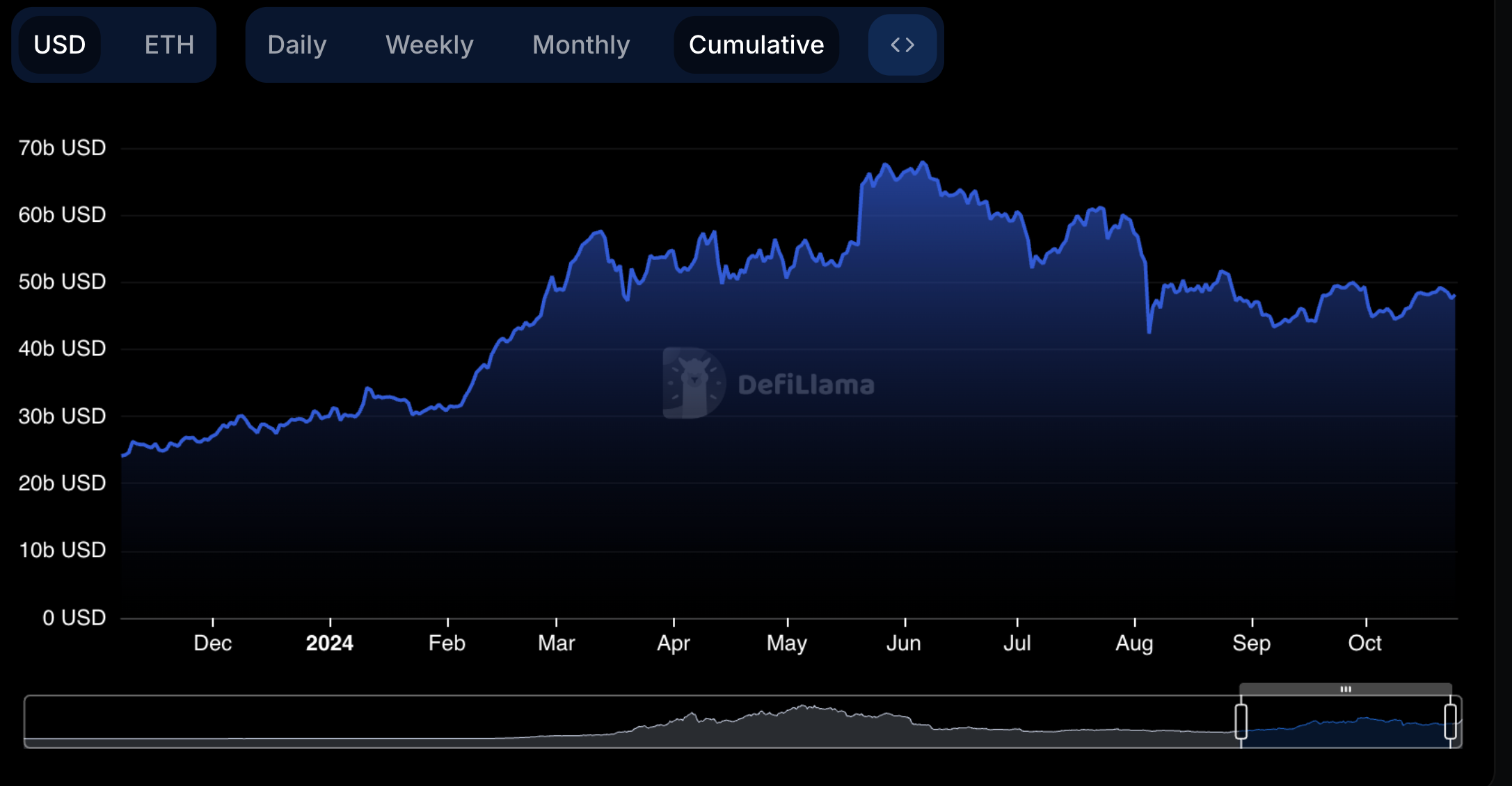The height and width of the screenshot is (786, 1512).
Task: Switch currency to ETH
Action: click(x=168, y=45)
